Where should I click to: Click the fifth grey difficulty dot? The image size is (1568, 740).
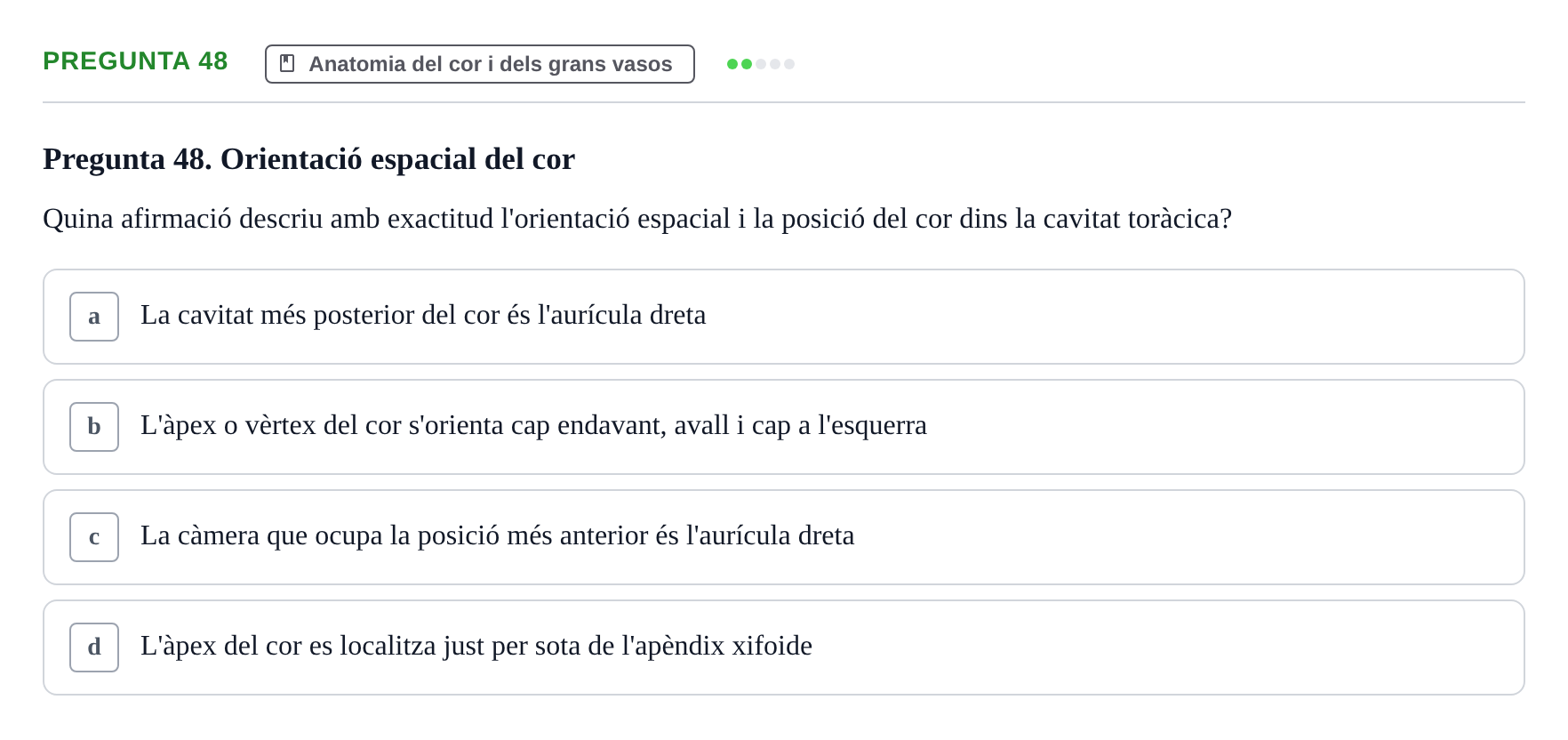(x=789, y=64)
